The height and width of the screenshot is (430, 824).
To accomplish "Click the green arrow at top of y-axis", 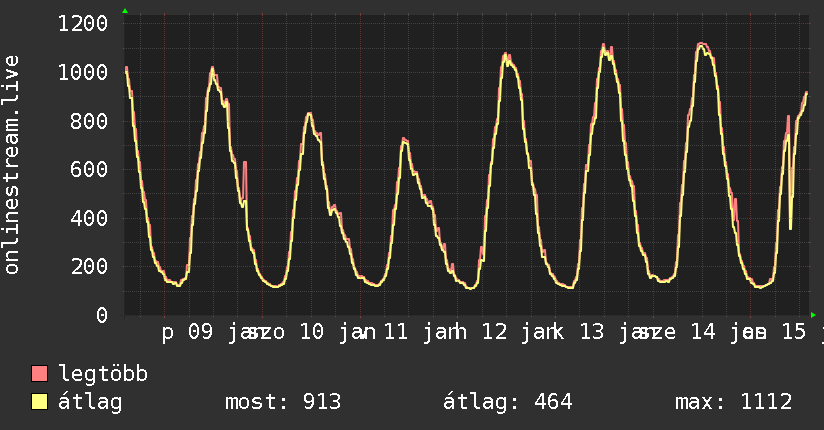I will pos(125,11).
